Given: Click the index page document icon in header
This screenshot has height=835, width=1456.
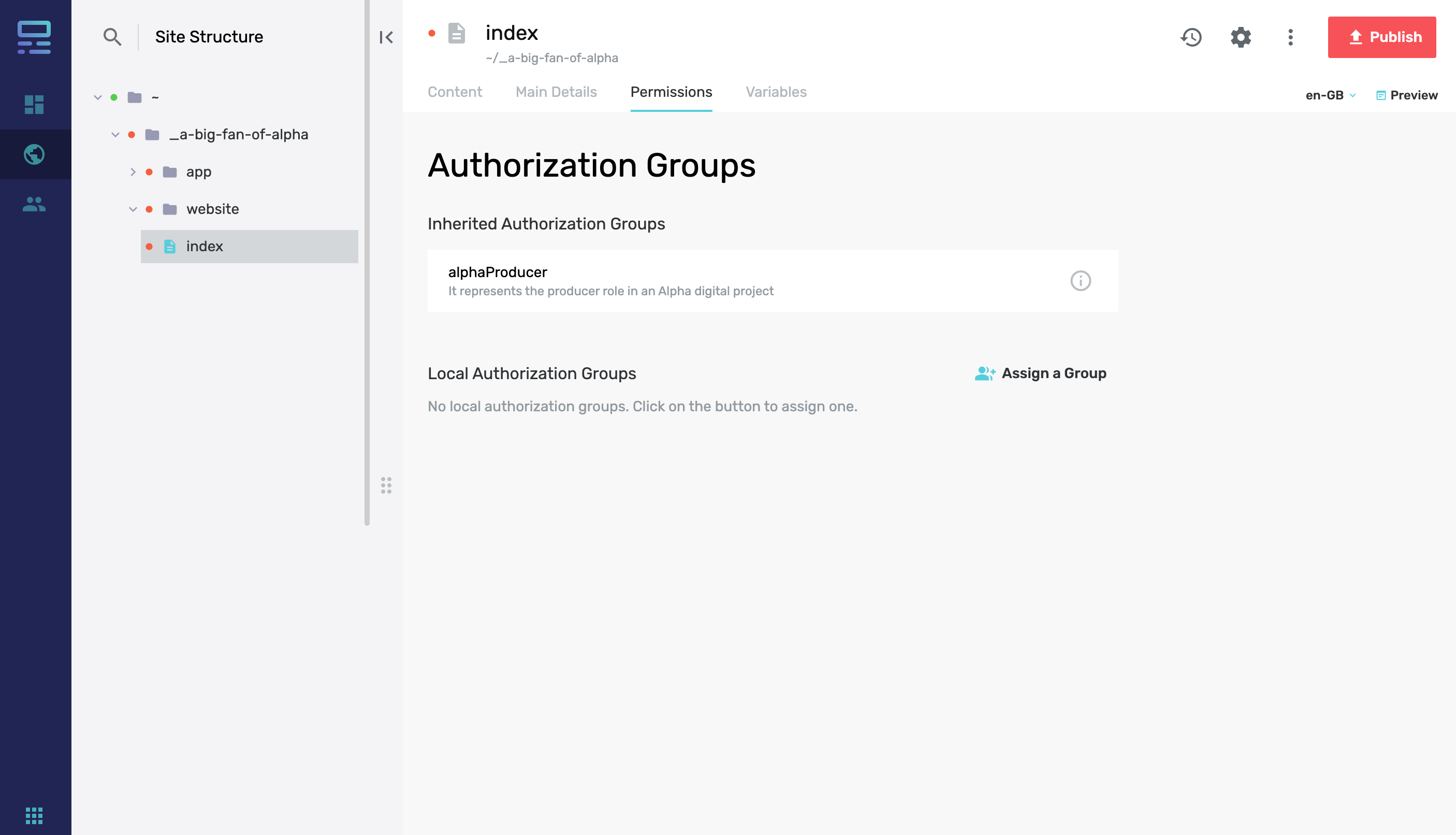Looking at the screenshot, I should [x=456, y=33].
